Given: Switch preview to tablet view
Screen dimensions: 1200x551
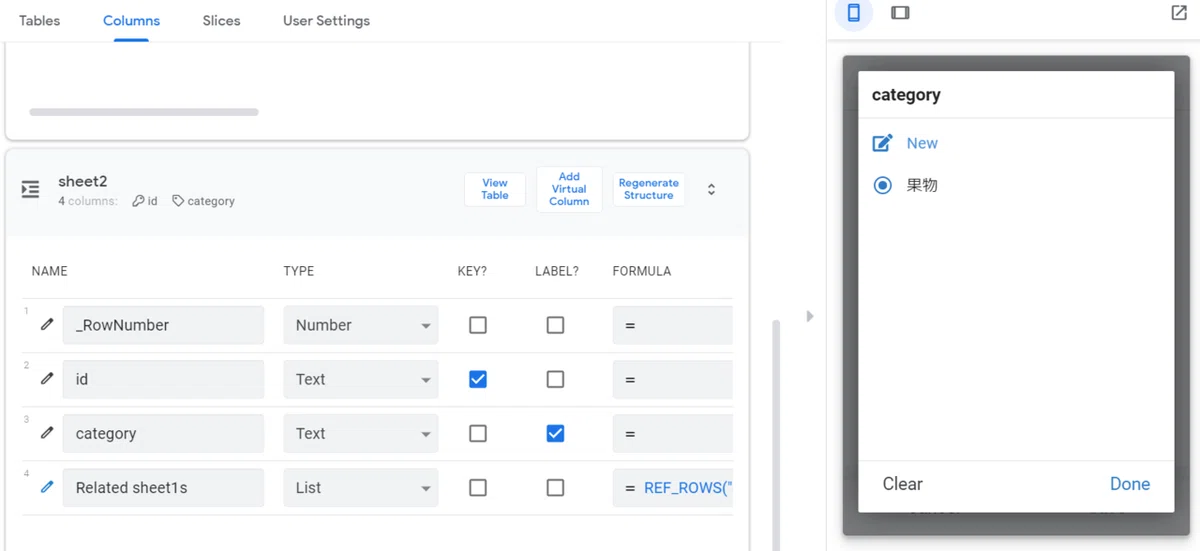Looking at the screenshot, I should 900,13.
